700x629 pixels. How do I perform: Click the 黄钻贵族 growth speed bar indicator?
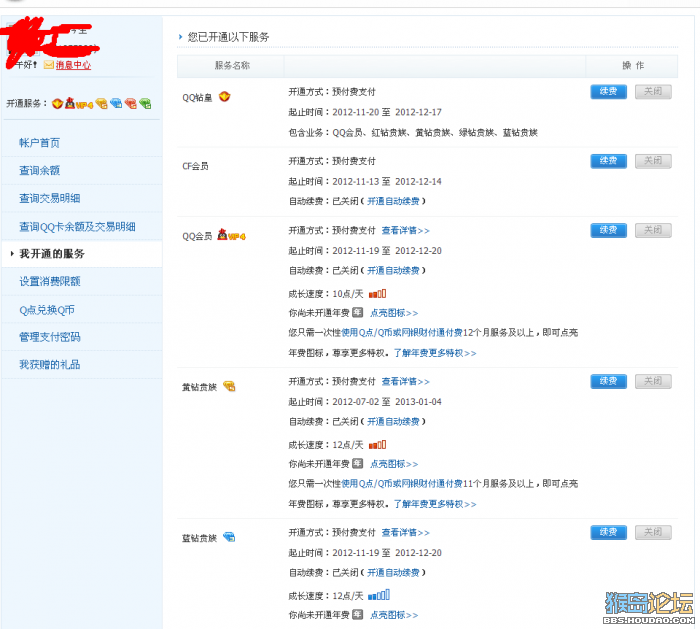[377, 445]
